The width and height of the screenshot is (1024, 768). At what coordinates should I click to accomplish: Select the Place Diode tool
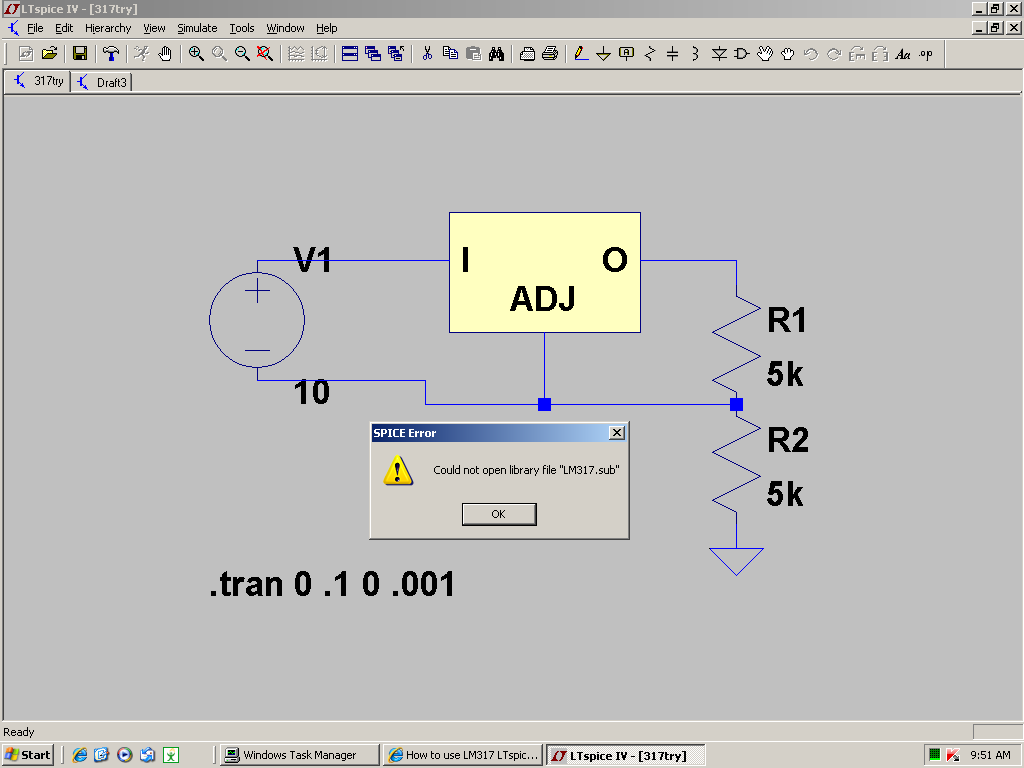(719, 54)
